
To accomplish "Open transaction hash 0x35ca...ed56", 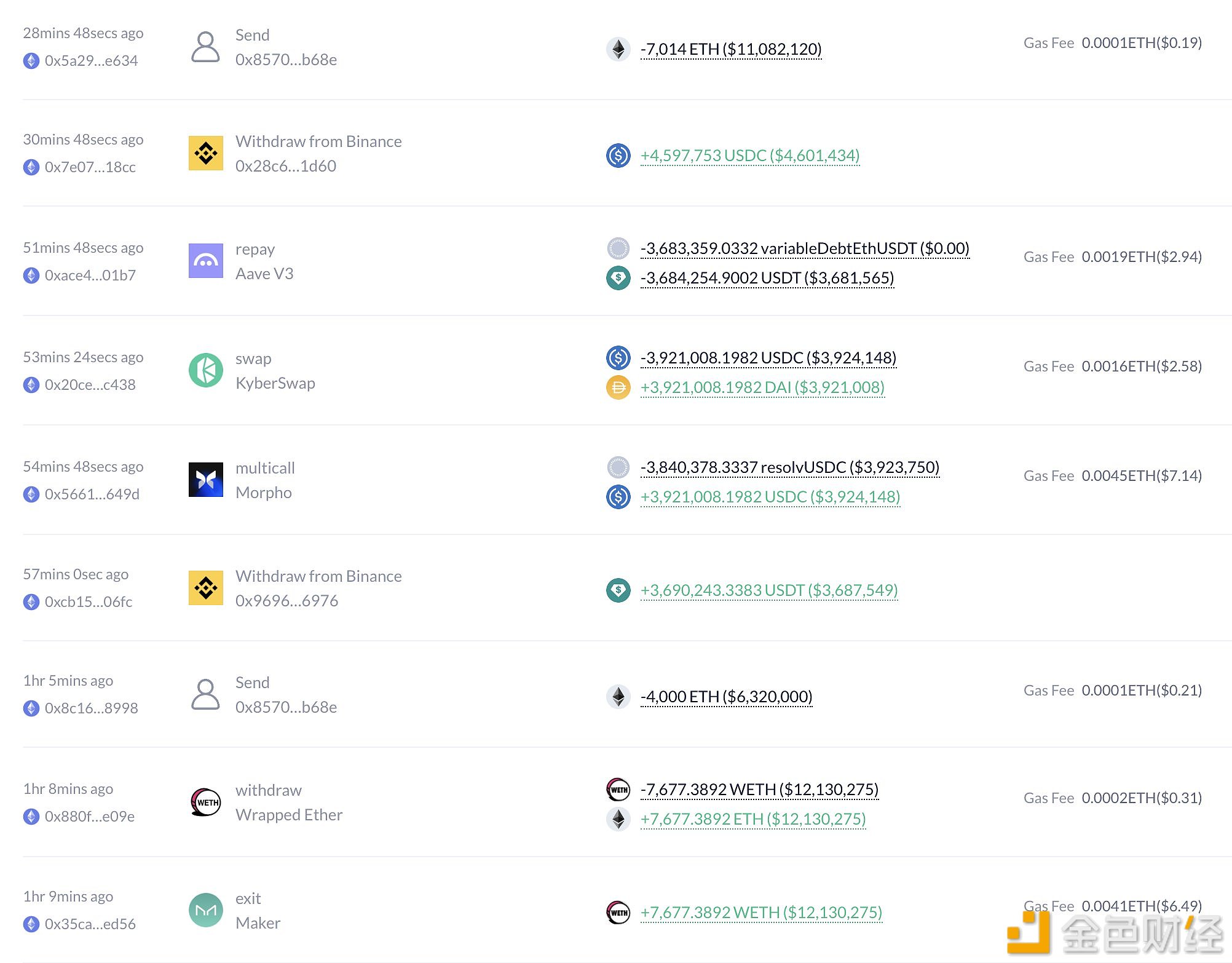I will 90,924.
